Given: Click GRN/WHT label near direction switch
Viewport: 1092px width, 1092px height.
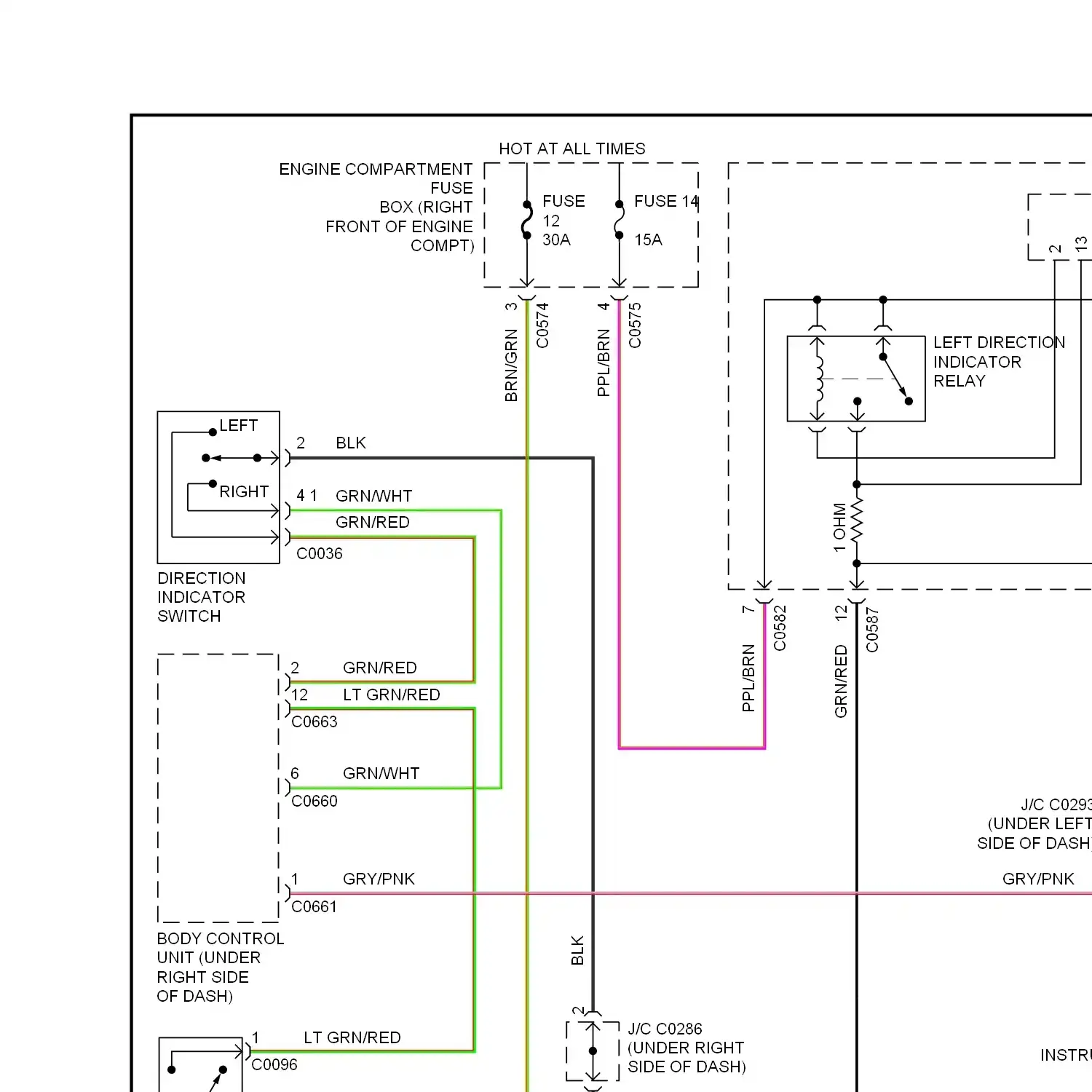Looking at the screenshot, I should [x=373, y=496].
